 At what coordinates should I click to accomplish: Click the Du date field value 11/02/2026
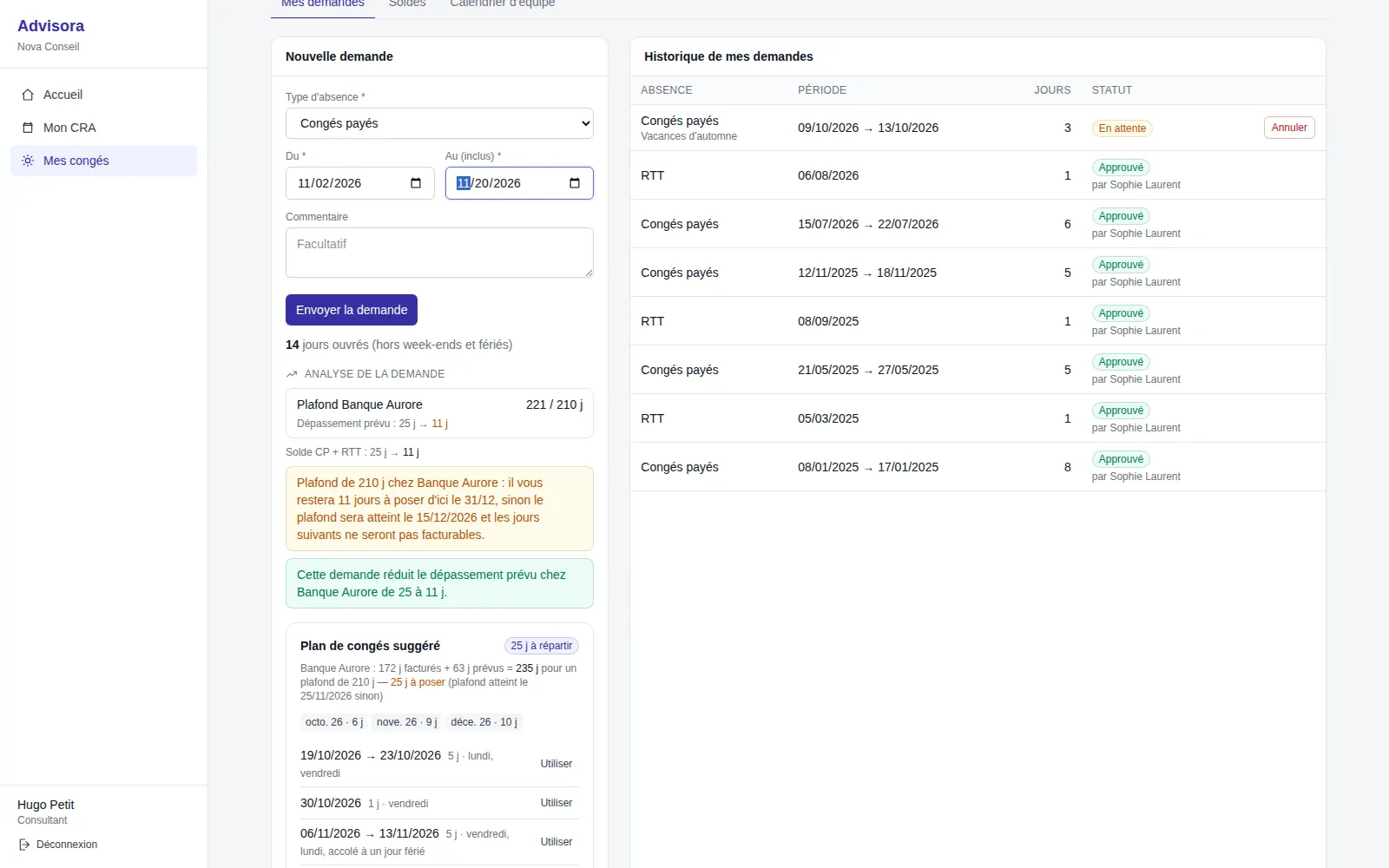pyautogui.click(x=330, y=183)
